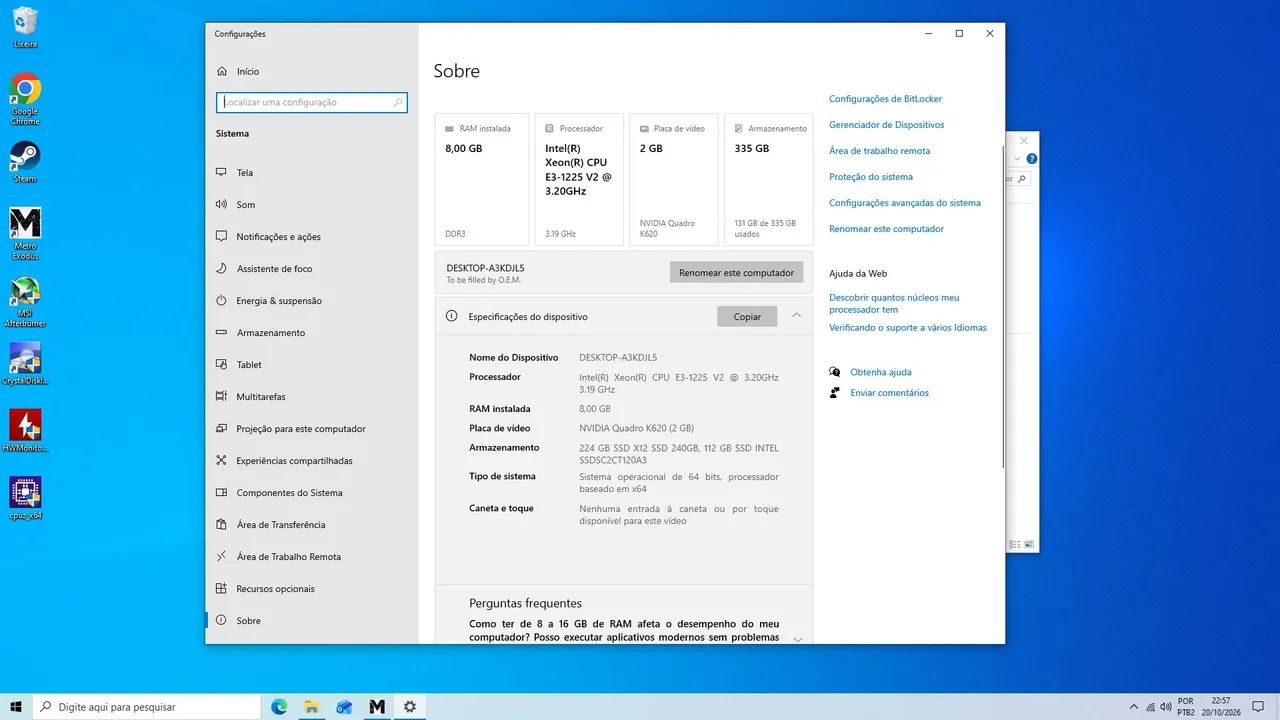Show hidden system tray icons arrow
The image size is (1280, 720).
click(1133, 707)
